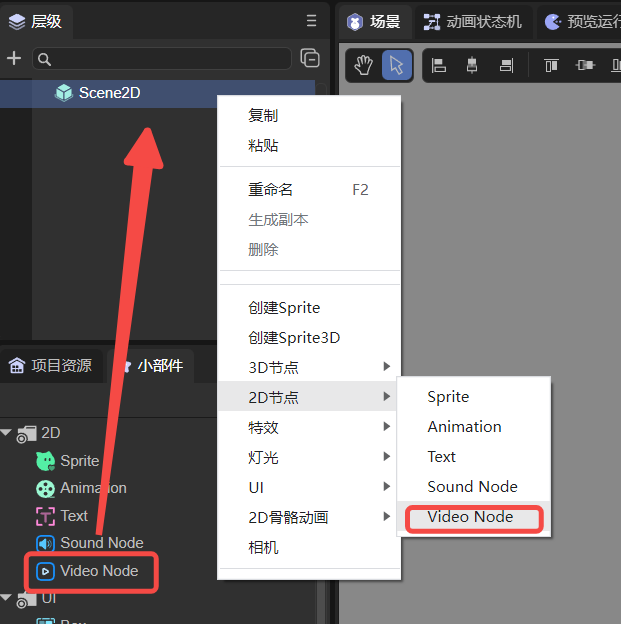Screen dimensions: 621x624
Task: Click the align left toolbar icon
Action: 438,65
